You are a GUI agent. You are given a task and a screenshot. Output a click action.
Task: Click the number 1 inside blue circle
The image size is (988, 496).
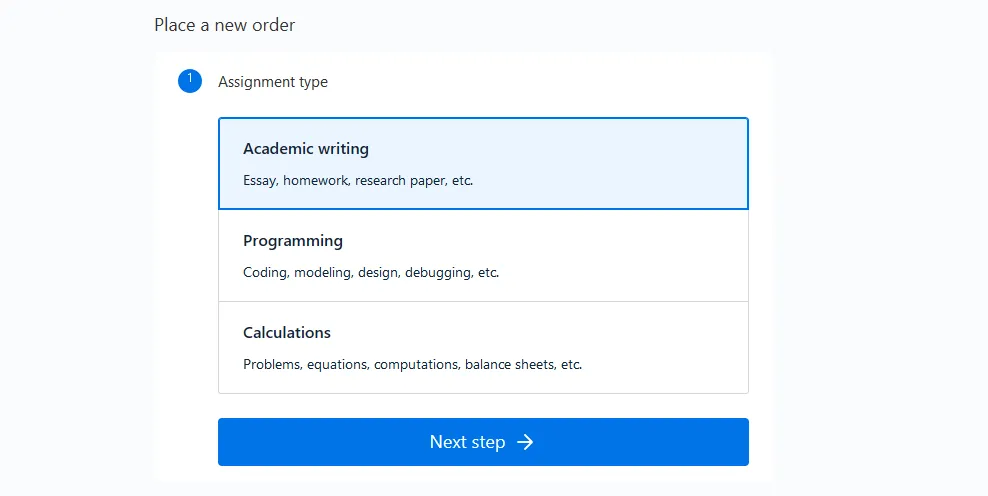190,79
